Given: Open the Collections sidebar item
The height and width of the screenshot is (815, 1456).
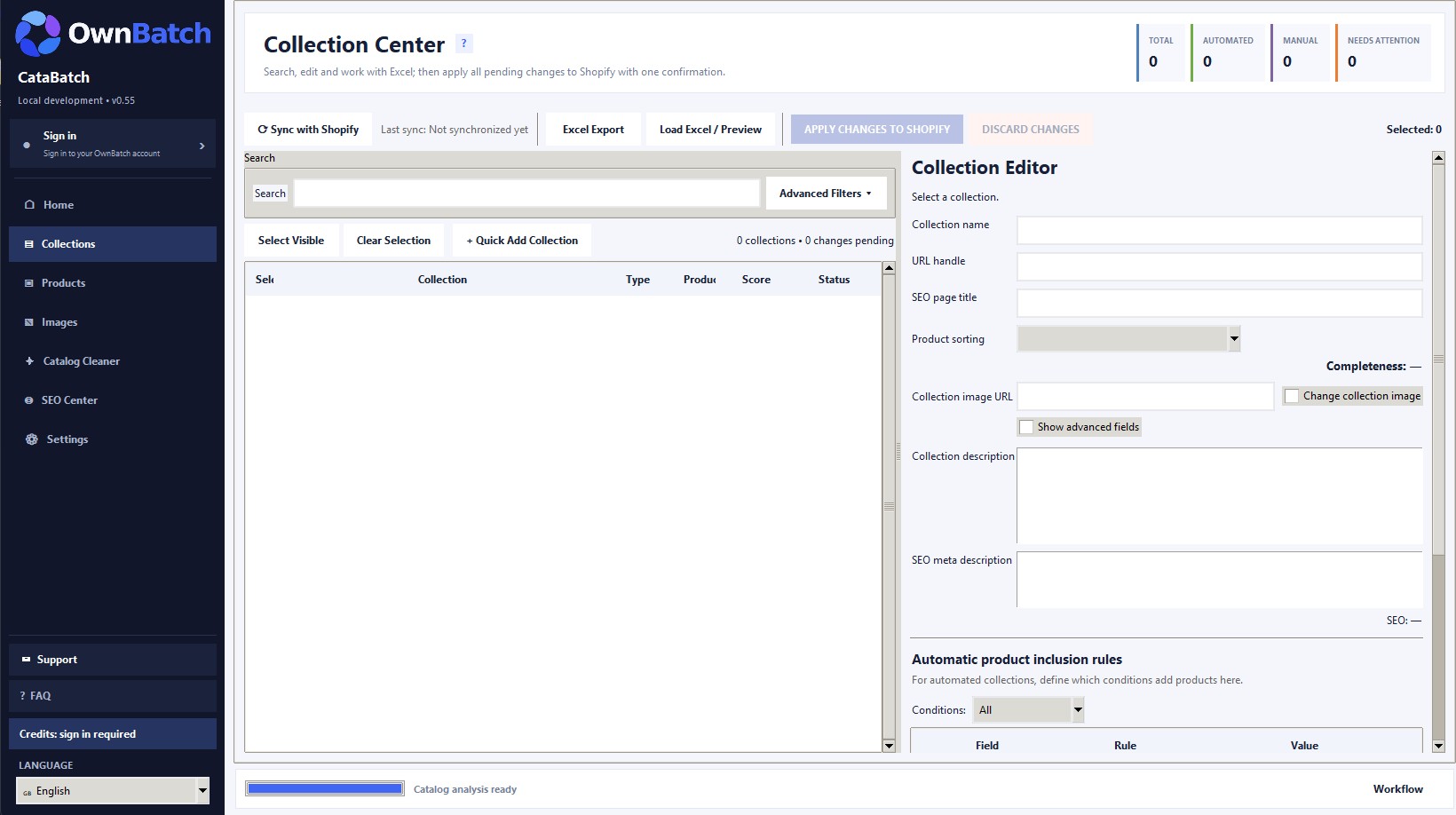Looking at the screenshot, I should pyautogui.click(x=113, y=244).
